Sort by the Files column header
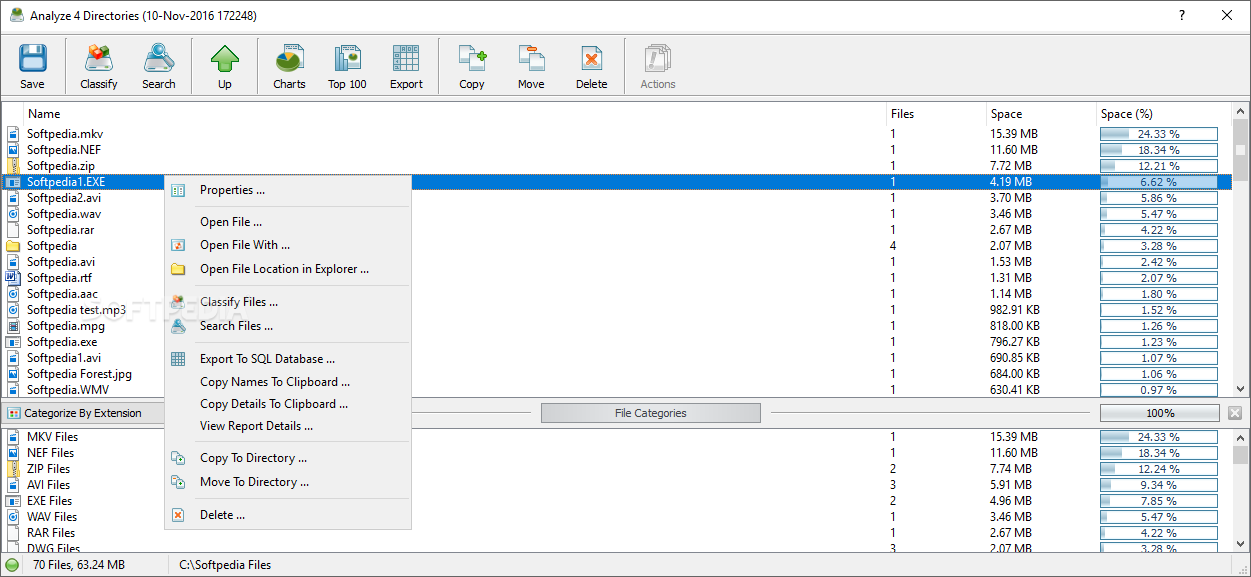The image size is (1251, 577). [936, 114]
